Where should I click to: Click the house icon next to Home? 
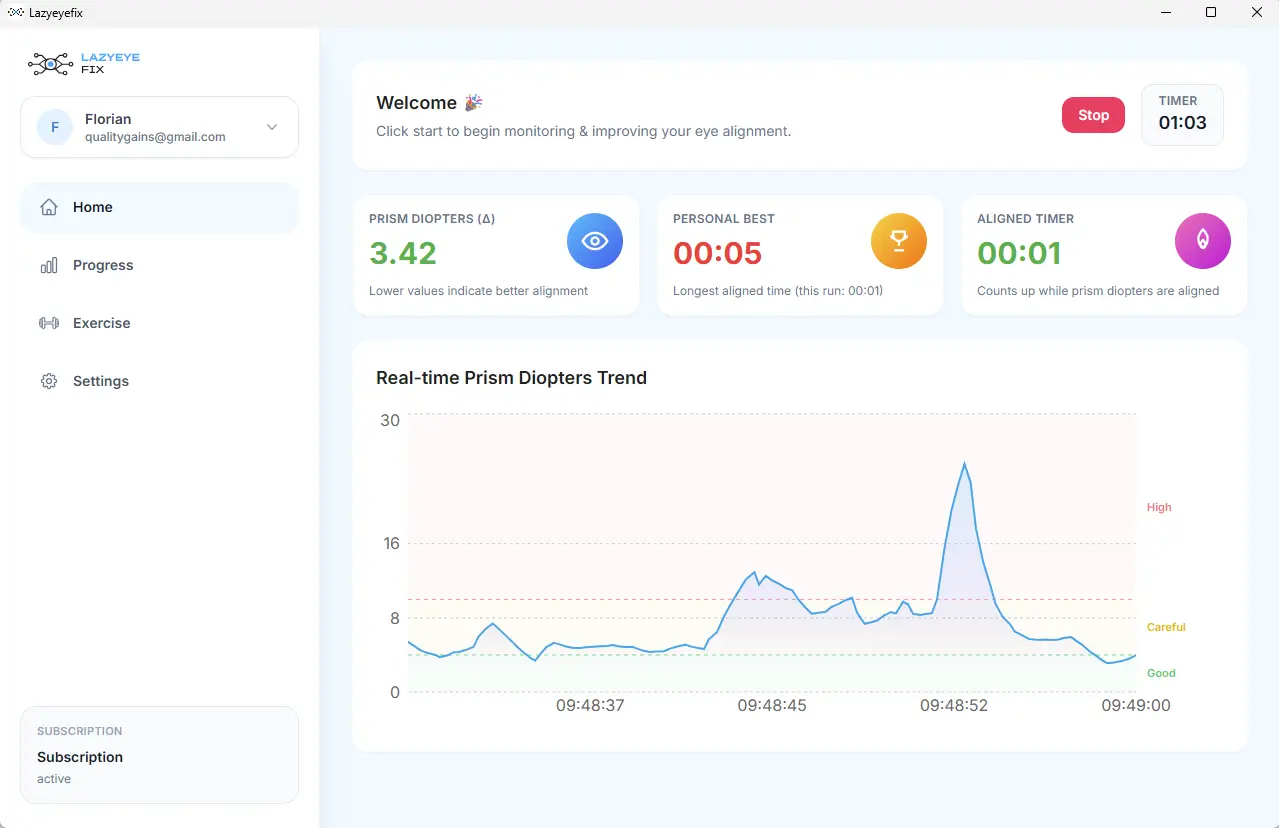[48, 207]
